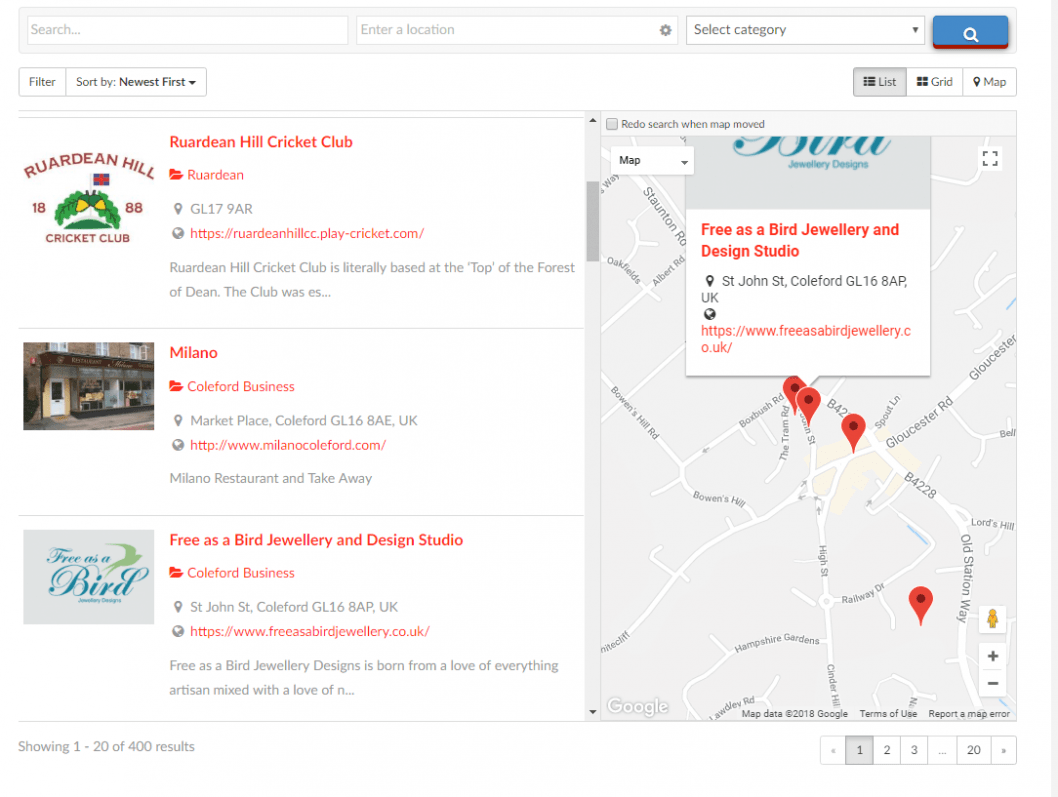Select the Street View pegman icon
The image size is (1058, 797).
[992, 619]
